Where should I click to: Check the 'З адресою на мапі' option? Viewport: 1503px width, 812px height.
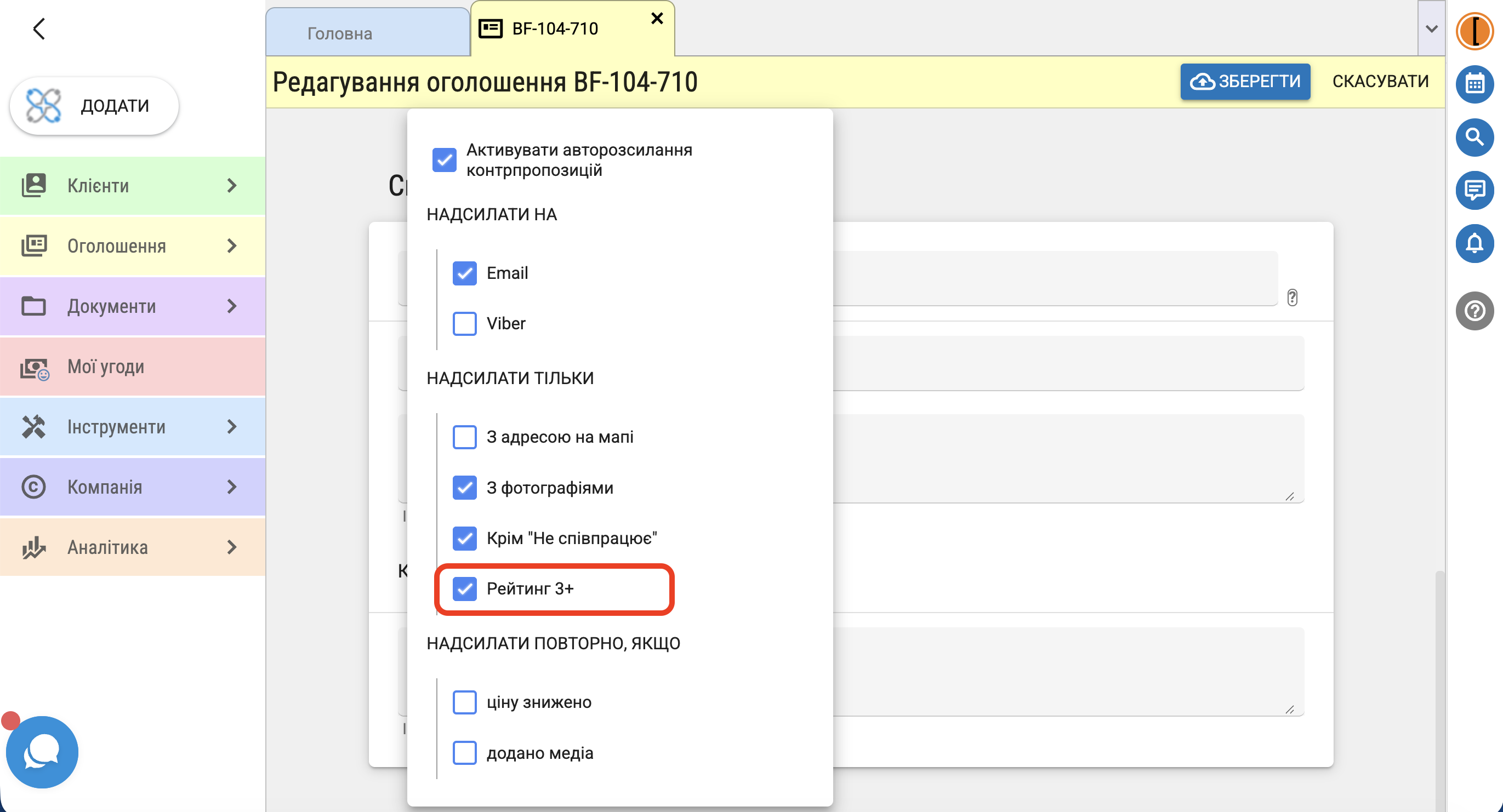pos(464,437)
